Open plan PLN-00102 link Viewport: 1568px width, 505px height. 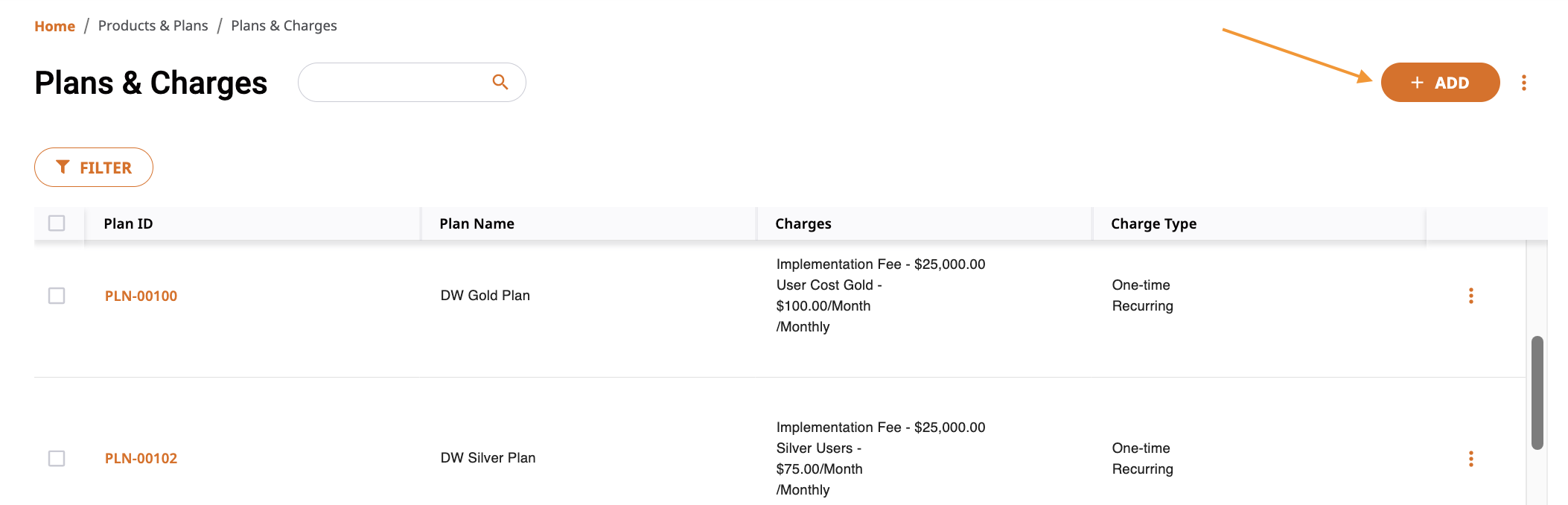point(141,458)
